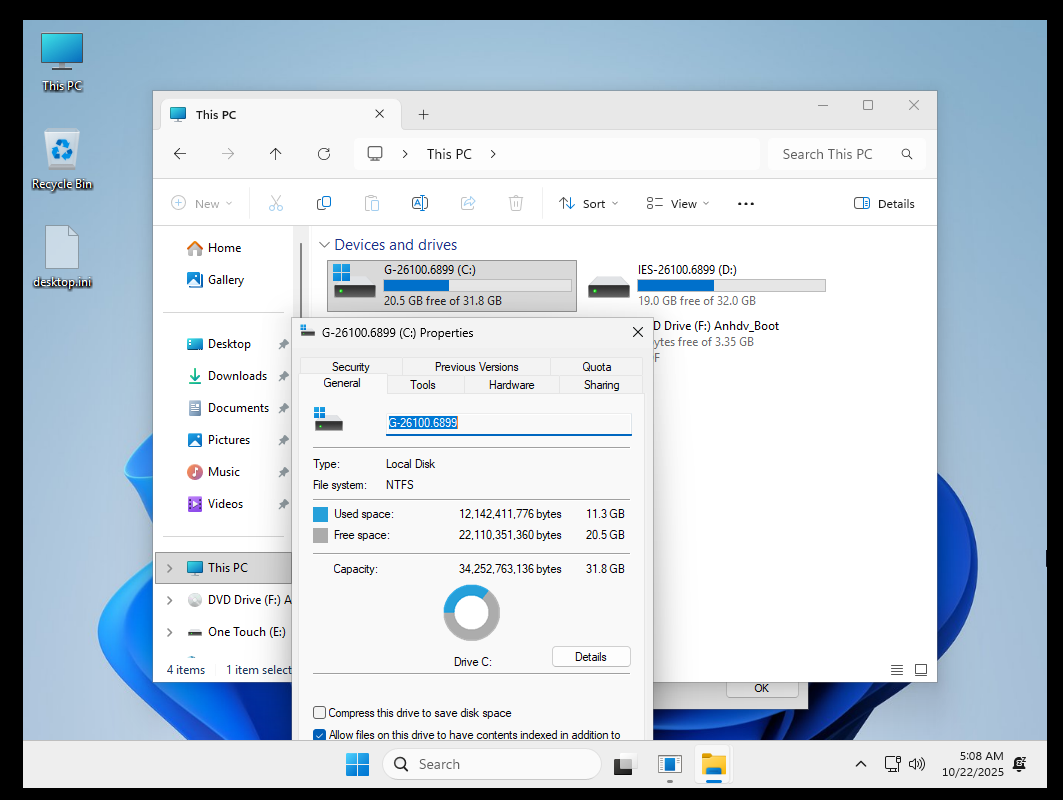Close the C: Properties dialog
1063x800 pixels.
(637, 332)
